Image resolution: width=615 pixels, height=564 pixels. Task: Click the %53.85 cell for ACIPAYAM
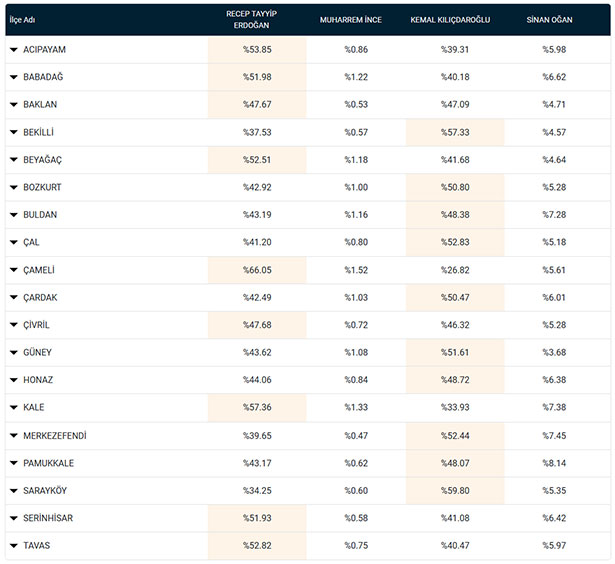click(257, 50)
